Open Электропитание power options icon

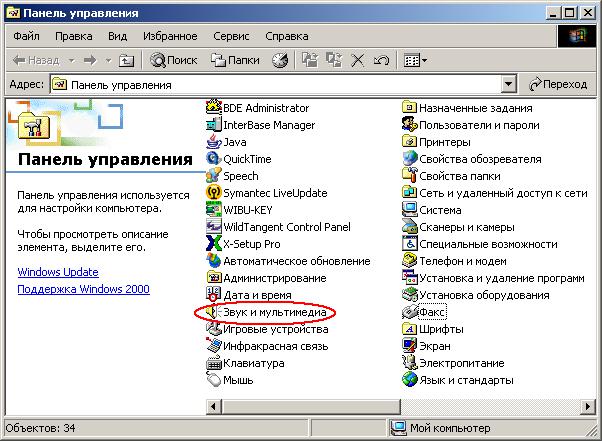[410, 363]
